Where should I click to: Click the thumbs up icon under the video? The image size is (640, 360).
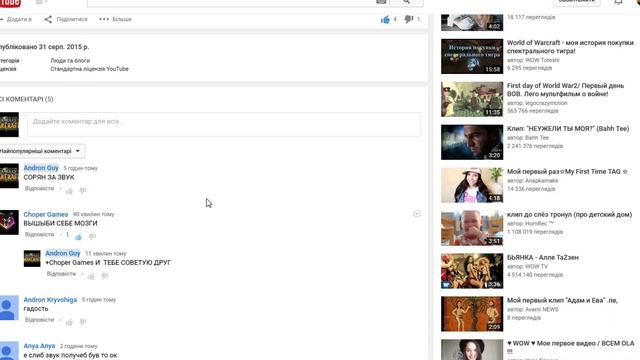pos(385,19)
